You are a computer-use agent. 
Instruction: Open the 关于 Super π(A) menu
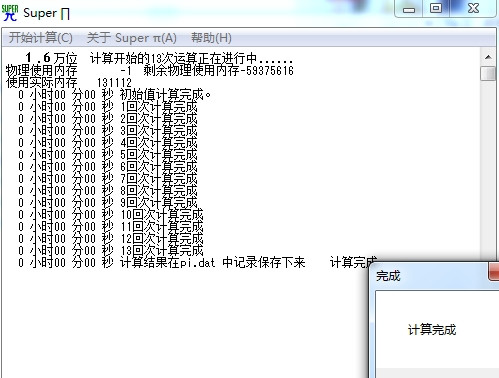(132, 37)
